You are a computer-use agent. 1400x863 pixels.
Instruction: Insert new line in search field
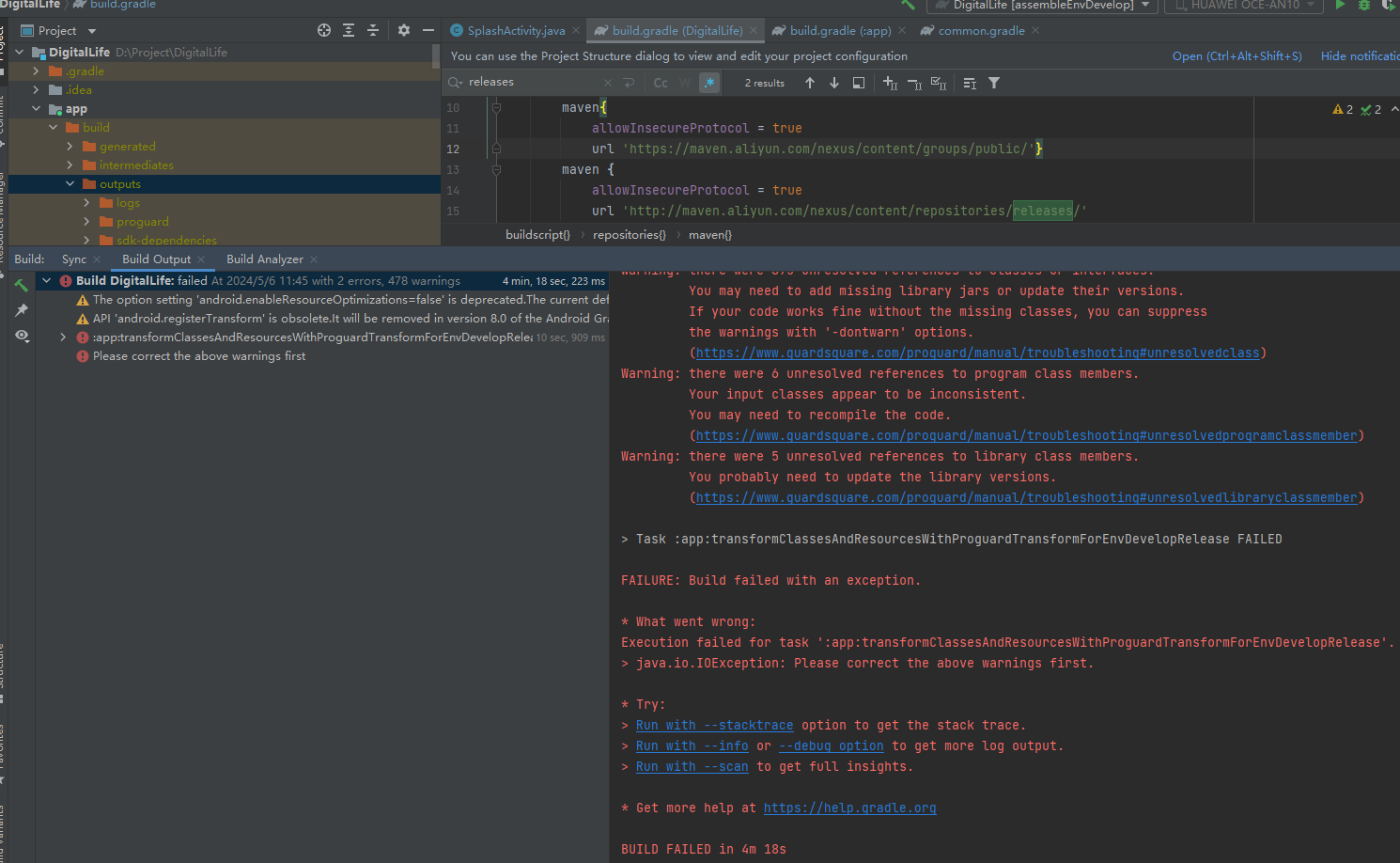click(x=630, y=83)
